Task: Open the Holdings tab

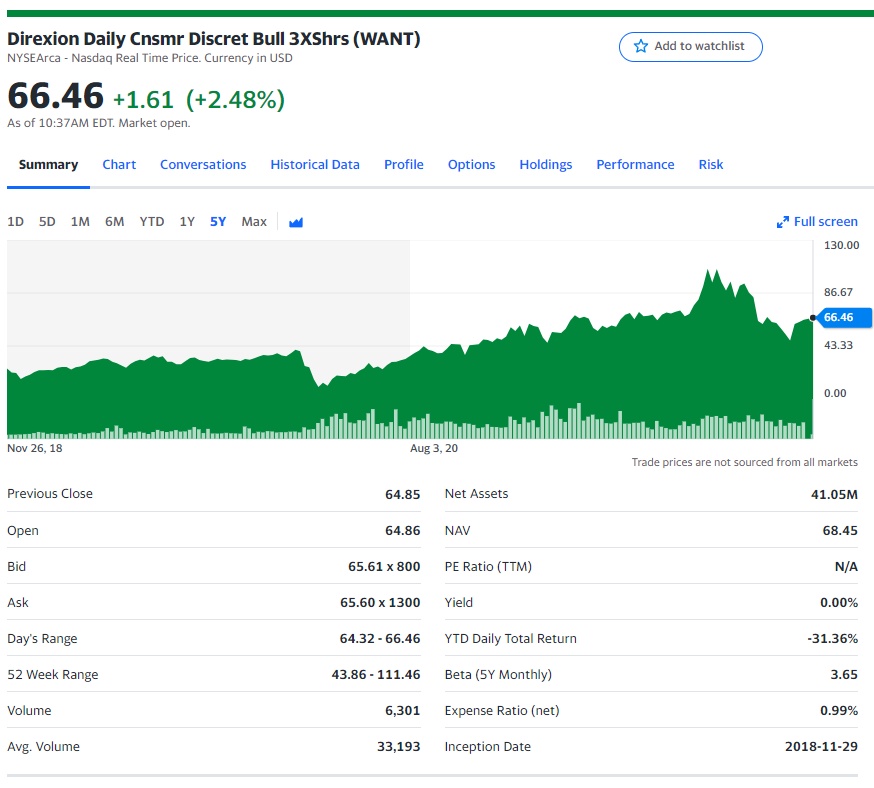Action: tap(546, 165)
